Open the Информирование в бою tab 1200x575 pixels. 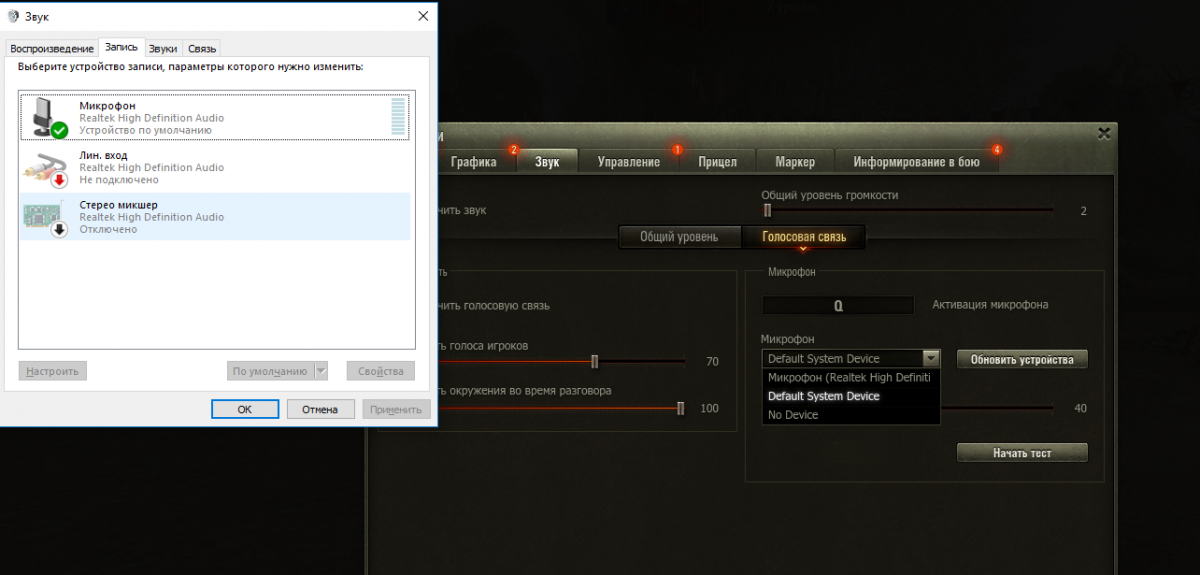click(x=916, y=162)
